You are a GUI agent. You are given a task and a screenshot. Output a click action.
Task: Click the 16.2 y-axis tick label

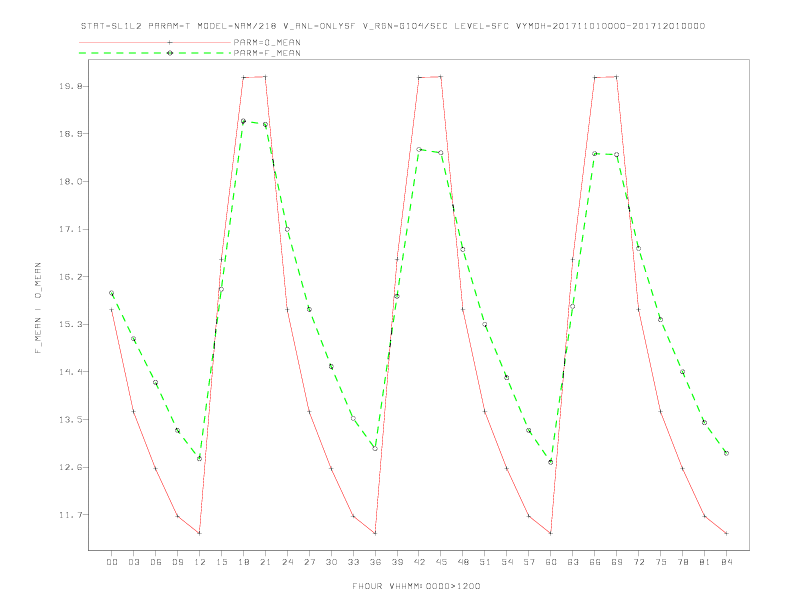pyautogui.click(x=70, y=277)
